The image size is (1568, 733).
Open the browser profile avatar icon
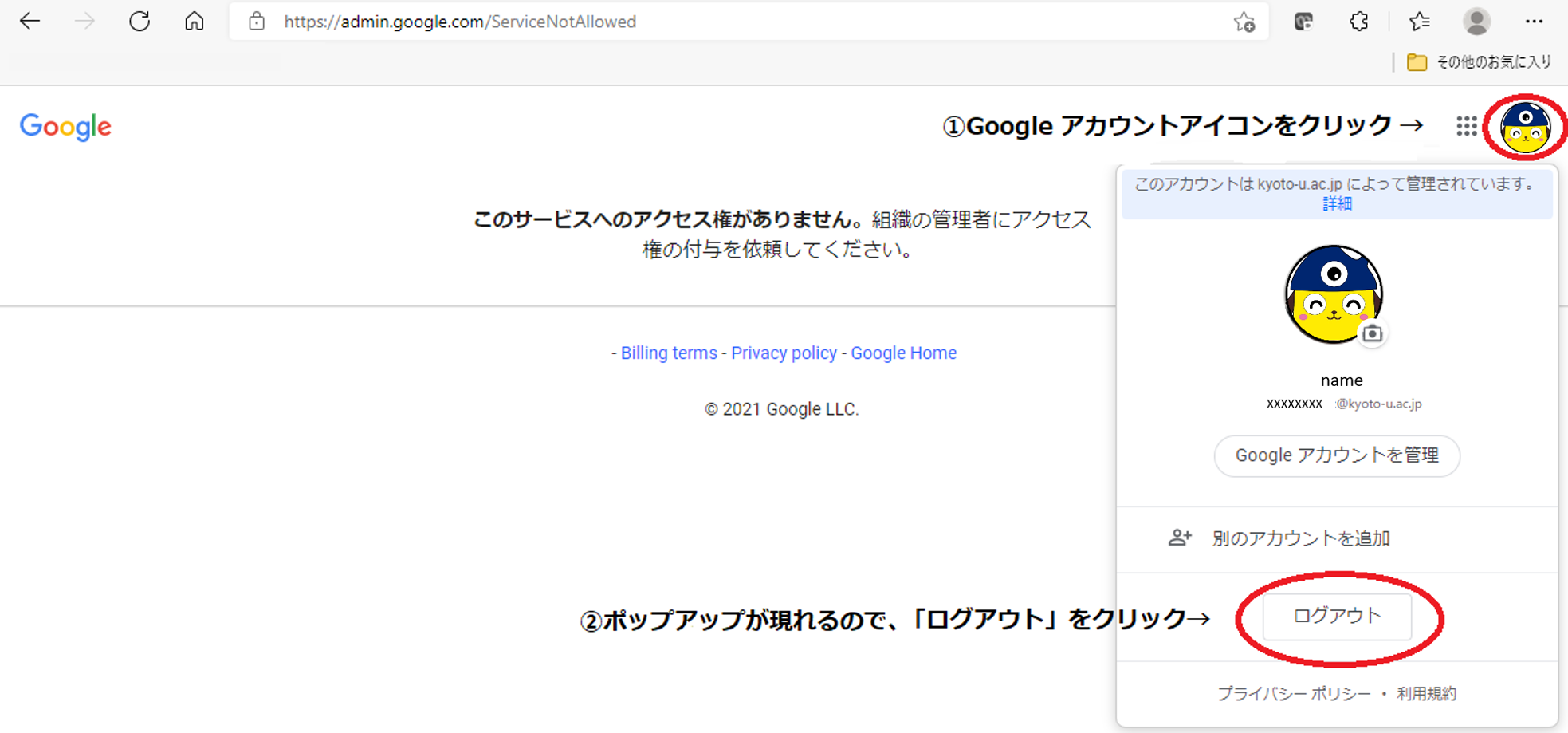pyautogui.click(x=1476, y=22)
